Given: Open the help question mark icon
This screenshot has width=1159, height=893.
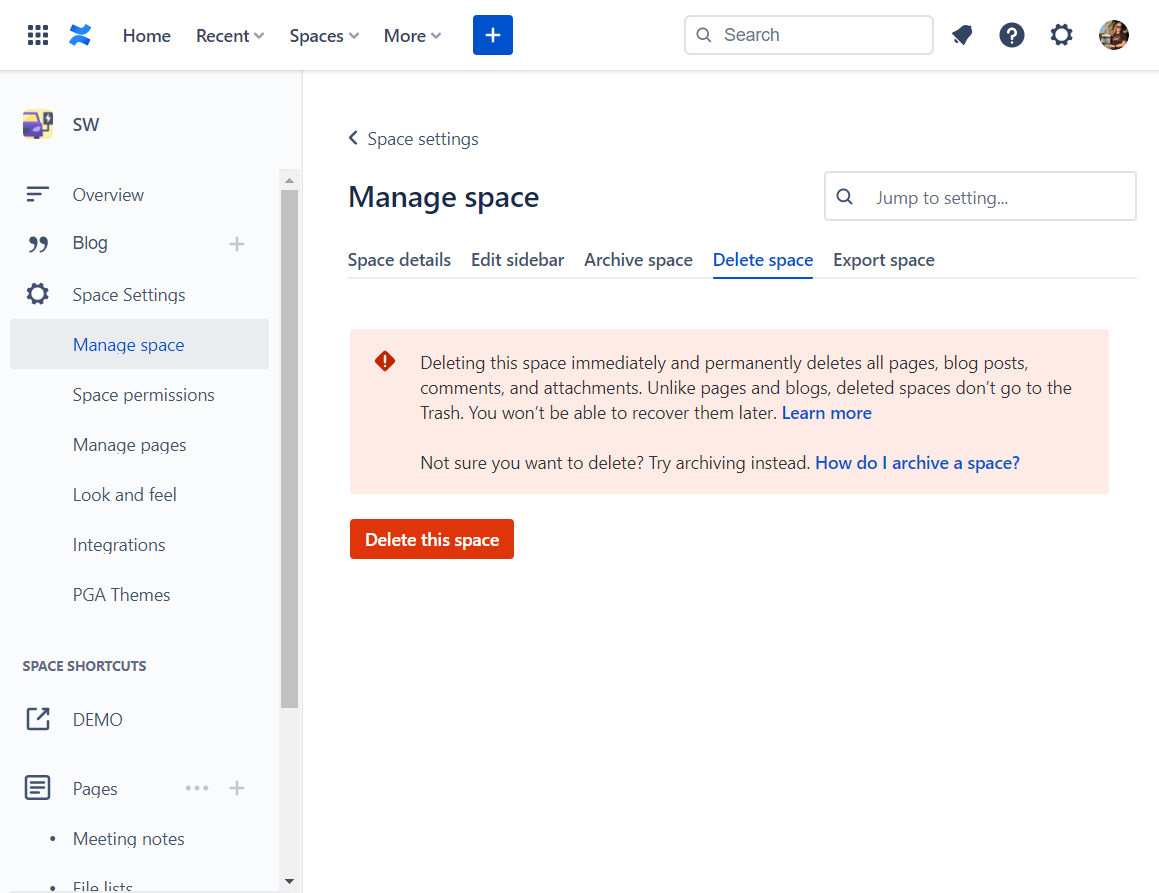Looking at the screenshot, I should [x=1011, y=35].
